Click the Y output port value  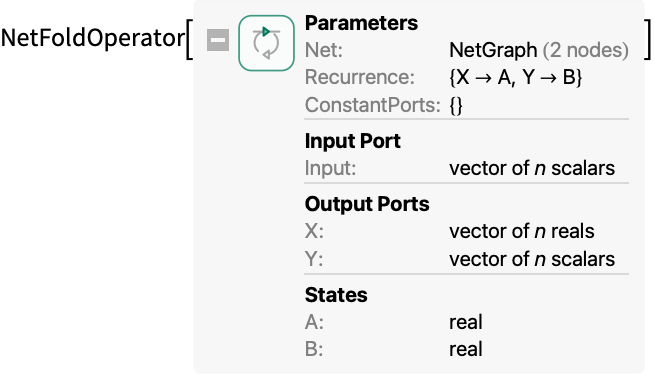pyautogui.click(x=532, y=259)
